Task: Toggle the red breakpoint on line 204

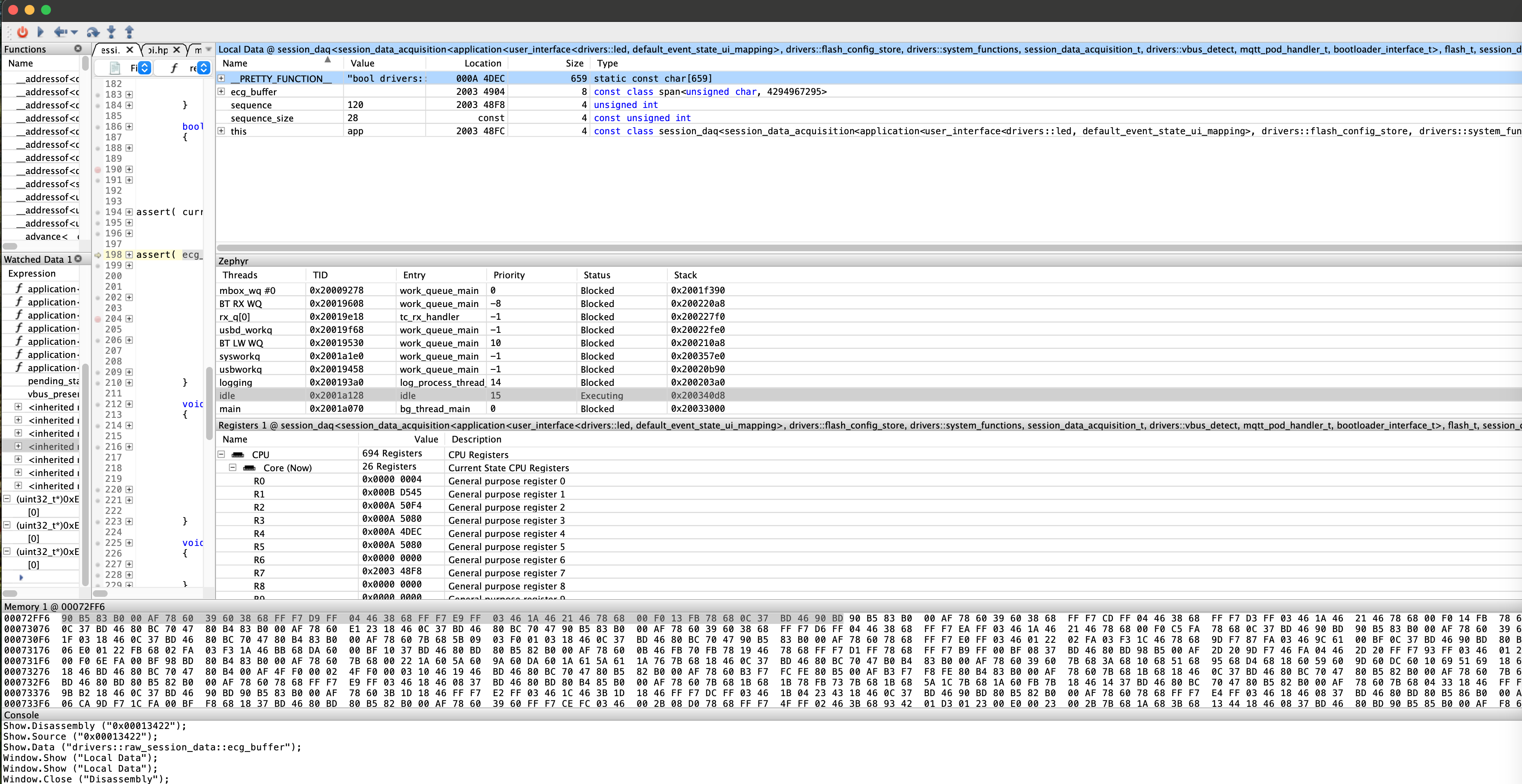Action: click(98, 319)
